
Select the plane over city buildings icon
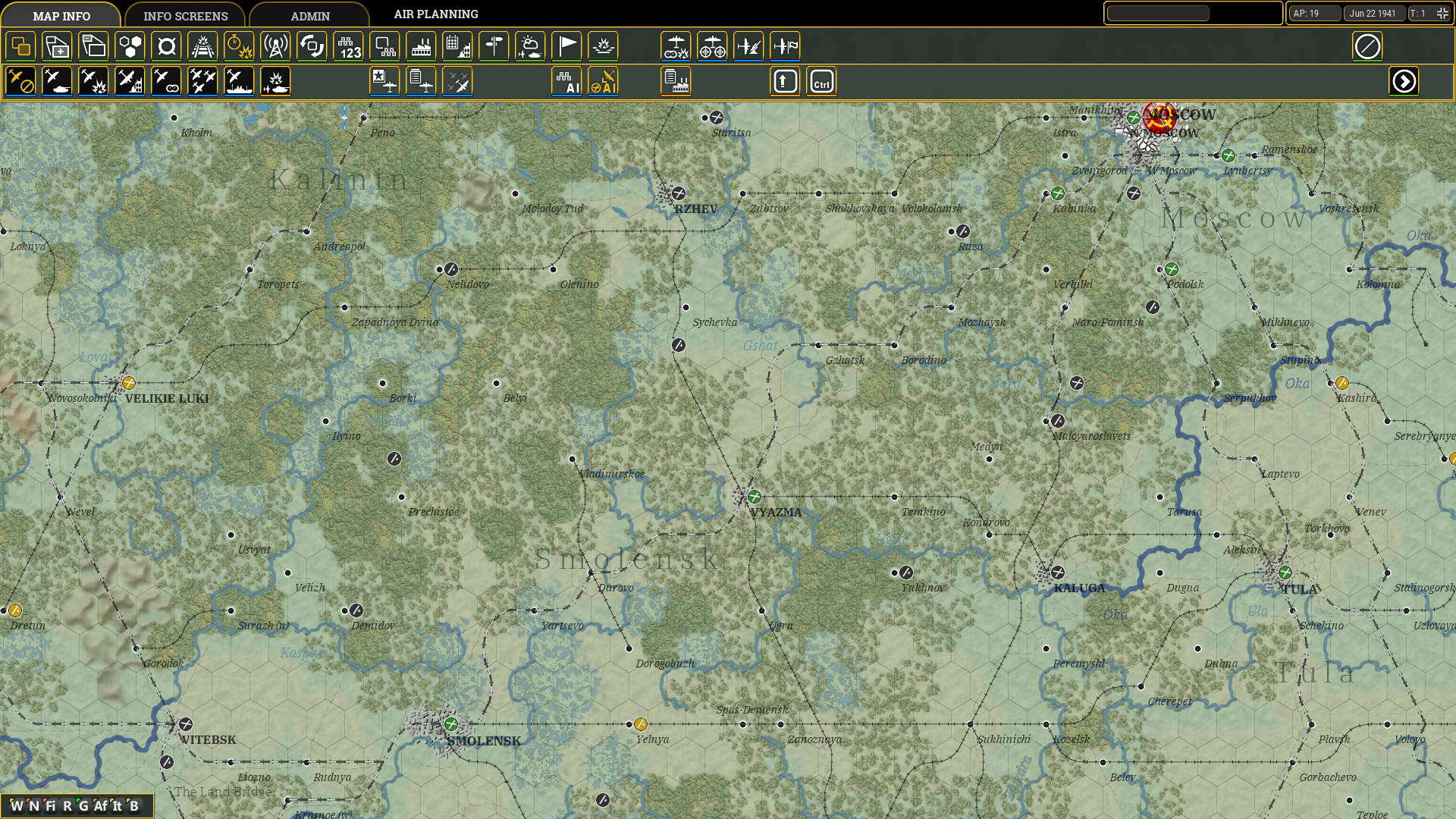click(x=130, y=81)
